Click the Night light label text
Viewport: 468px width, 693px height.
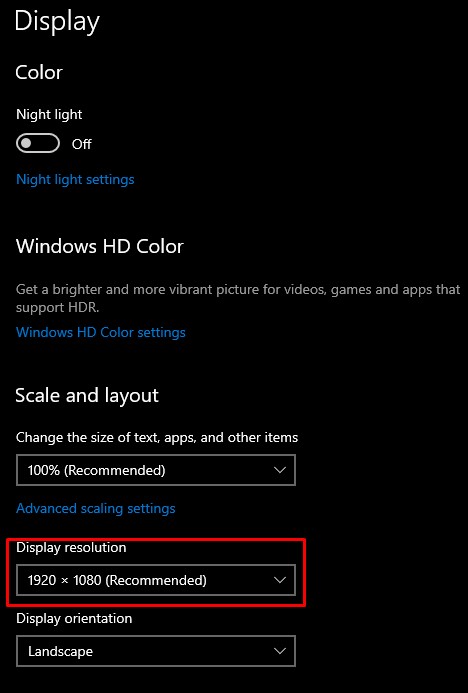(x=49, y=114)
